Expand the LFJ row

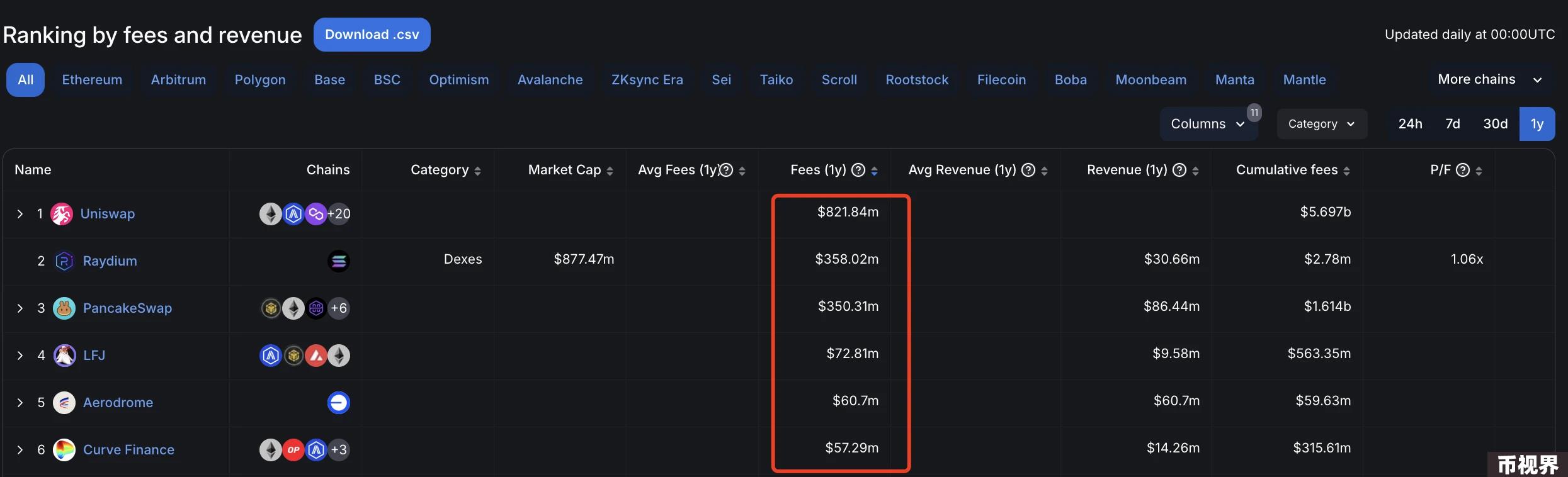(x=20, y=356)
